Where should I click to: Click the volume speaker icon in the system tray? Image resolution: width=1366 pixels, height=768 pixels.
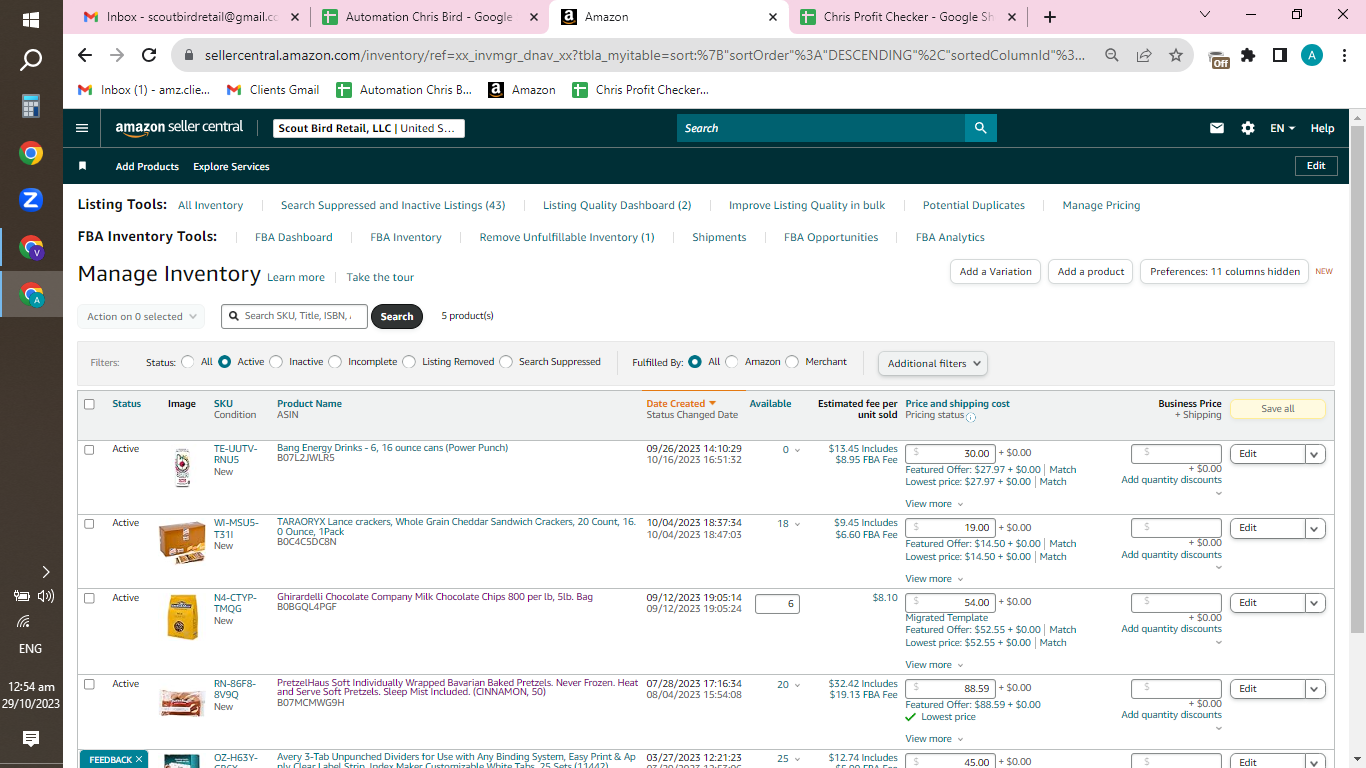pyautogui.click(x=45, y=596)
